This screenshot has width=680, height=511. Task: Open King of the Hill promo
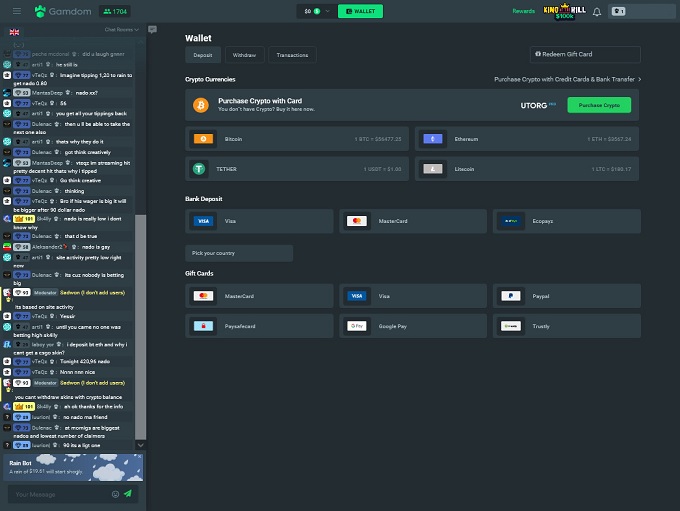[564, 11]
